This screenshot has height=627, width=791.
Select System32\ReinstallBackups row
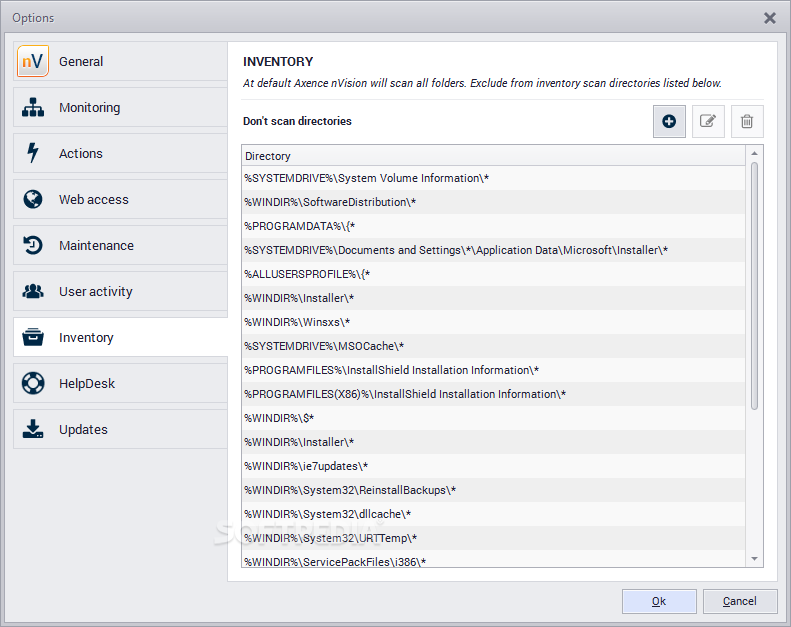point(493,490)
